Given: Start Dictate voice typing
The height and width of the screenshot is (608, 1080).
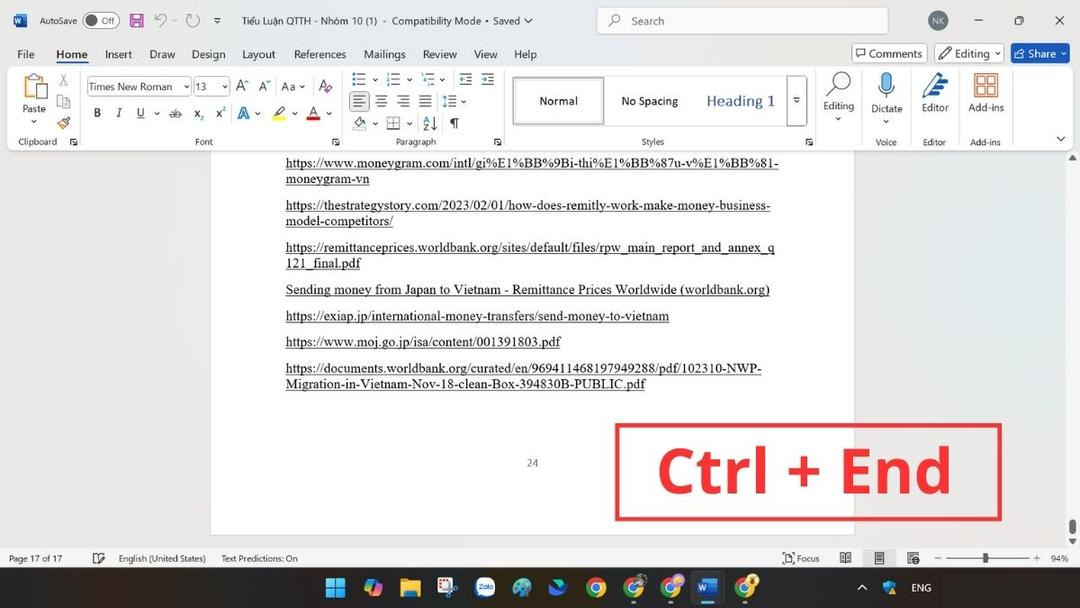Looking at the screenshot, I should [886, 95].
